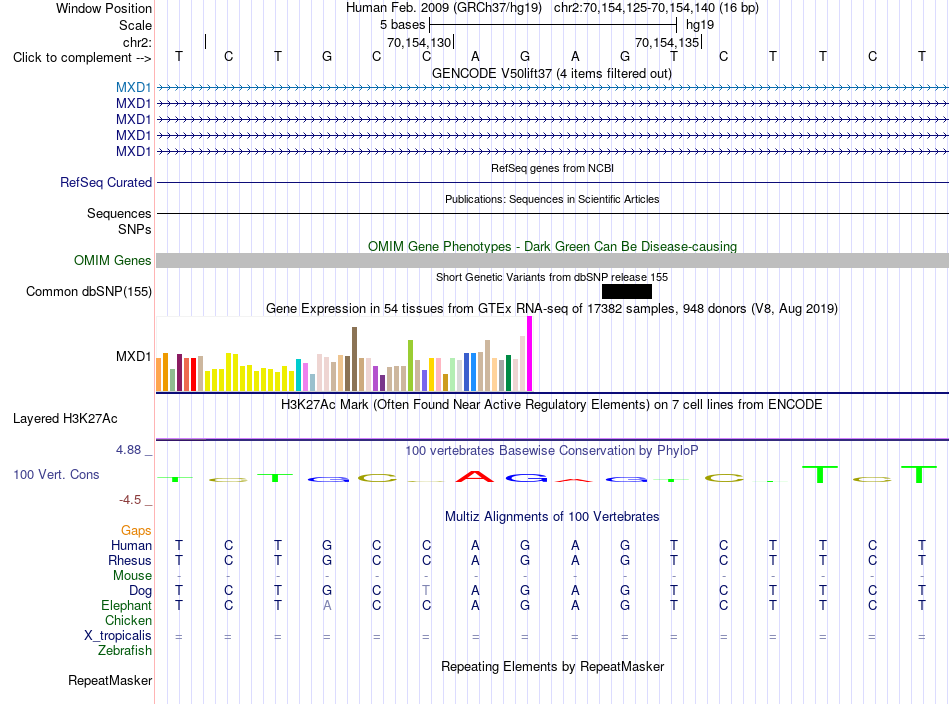Click the red A in the conservation logo
The height and width of the screenshot is (704, 950).
(x=475, y=477)
